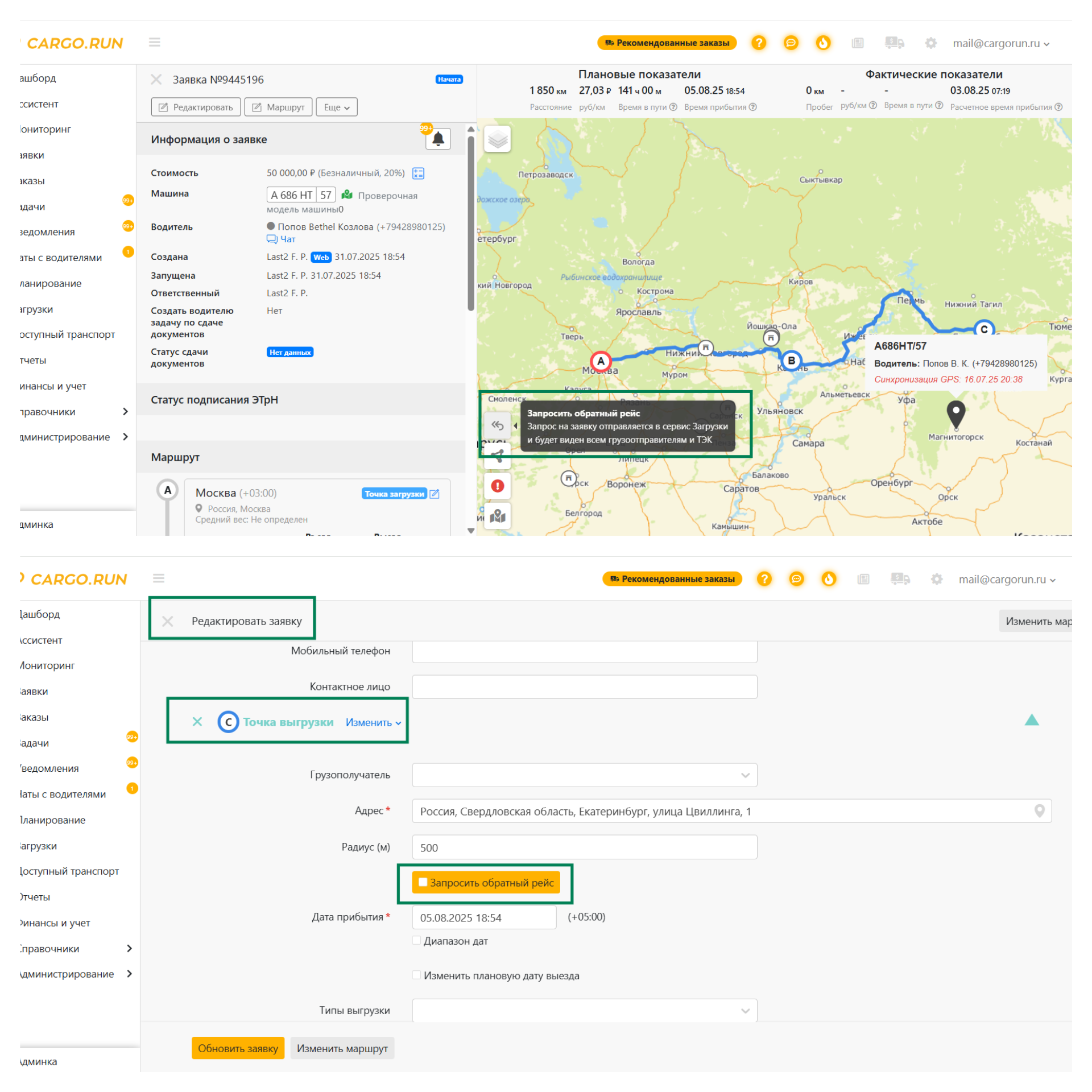Click the fire icon in top header
1092x1092 pixels.
[x=823, y=43]
